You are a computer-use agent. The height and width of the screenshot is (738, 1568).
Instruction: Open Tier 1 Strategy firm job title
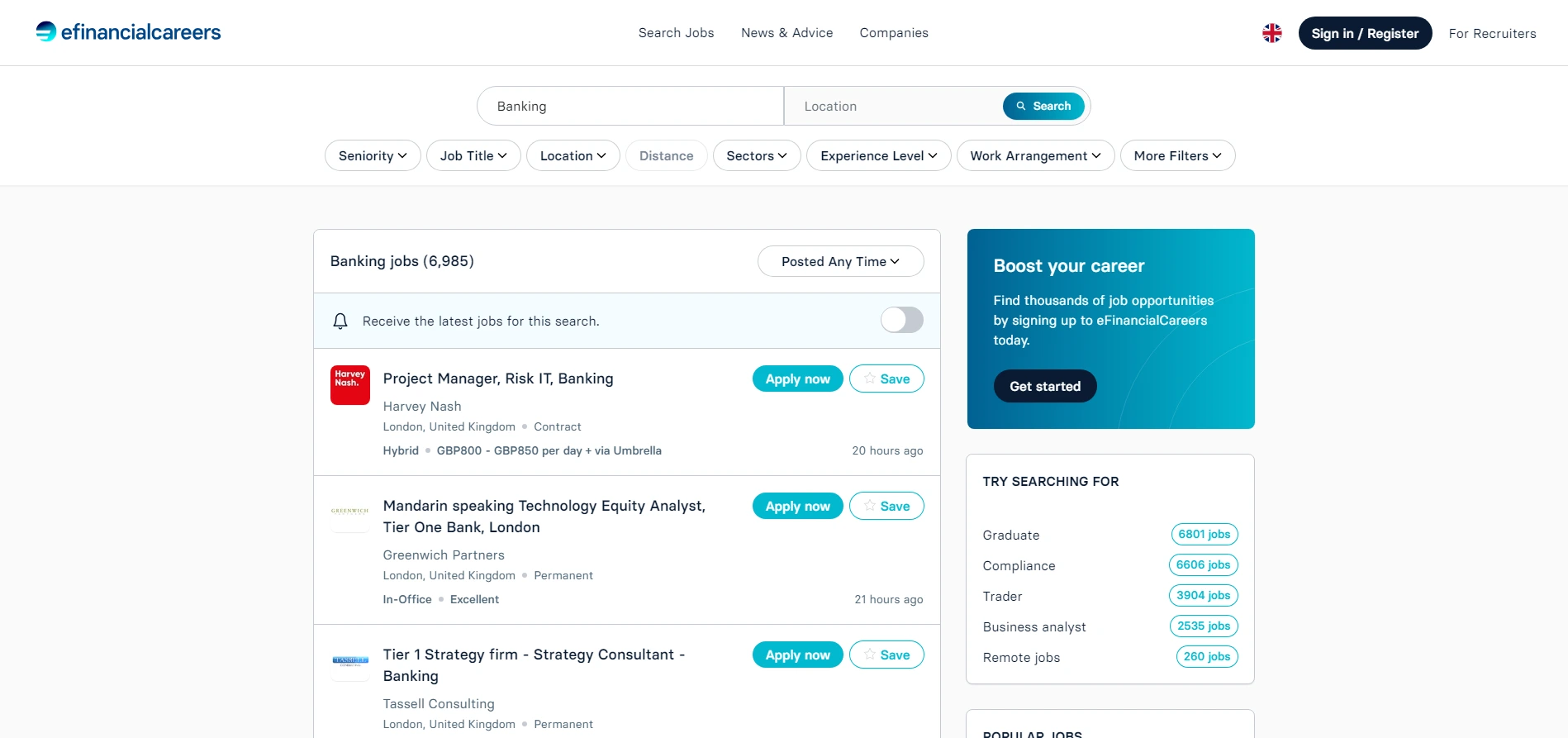(534, 665)
